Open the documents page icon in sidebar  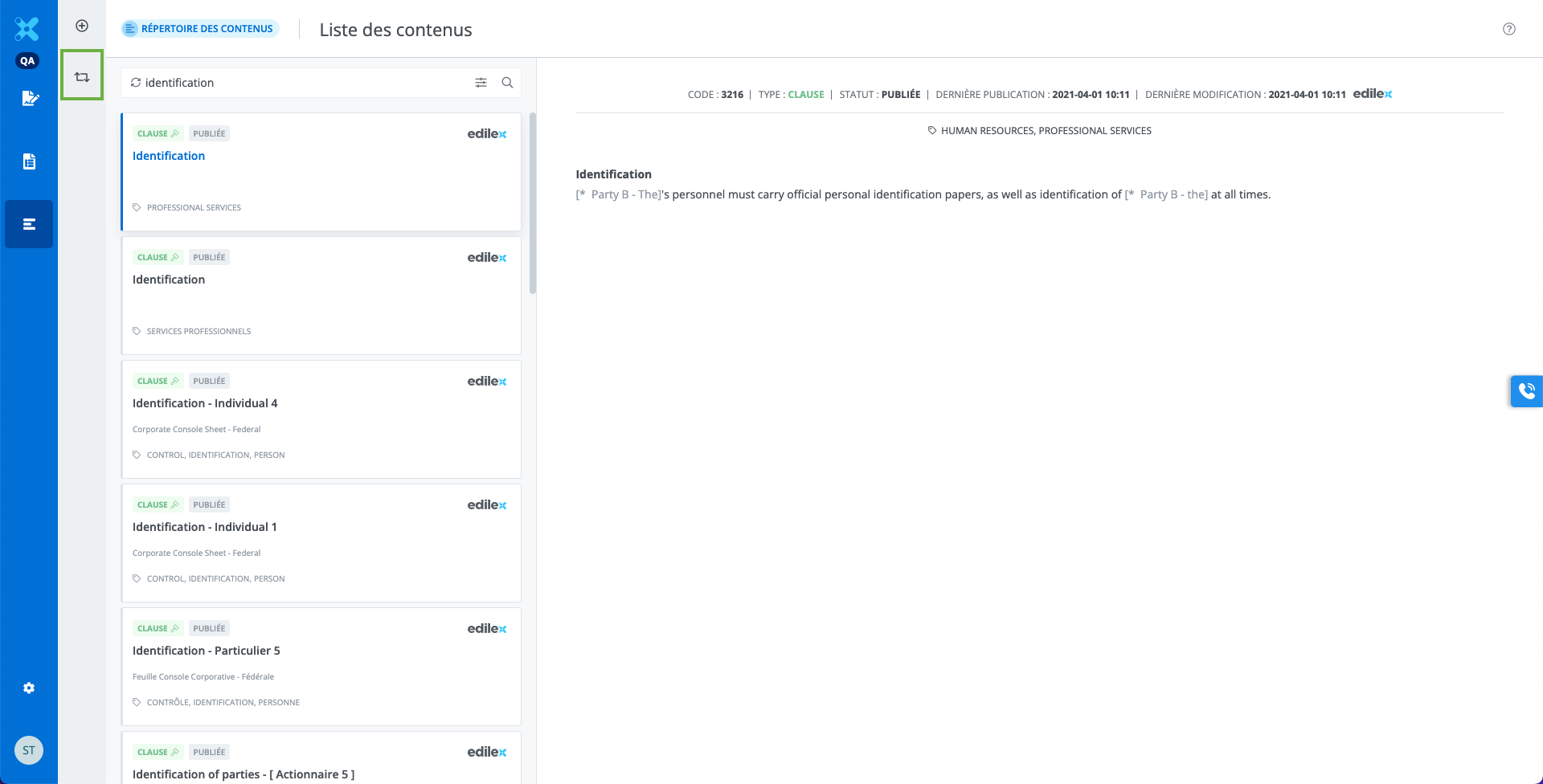point(29,161)
